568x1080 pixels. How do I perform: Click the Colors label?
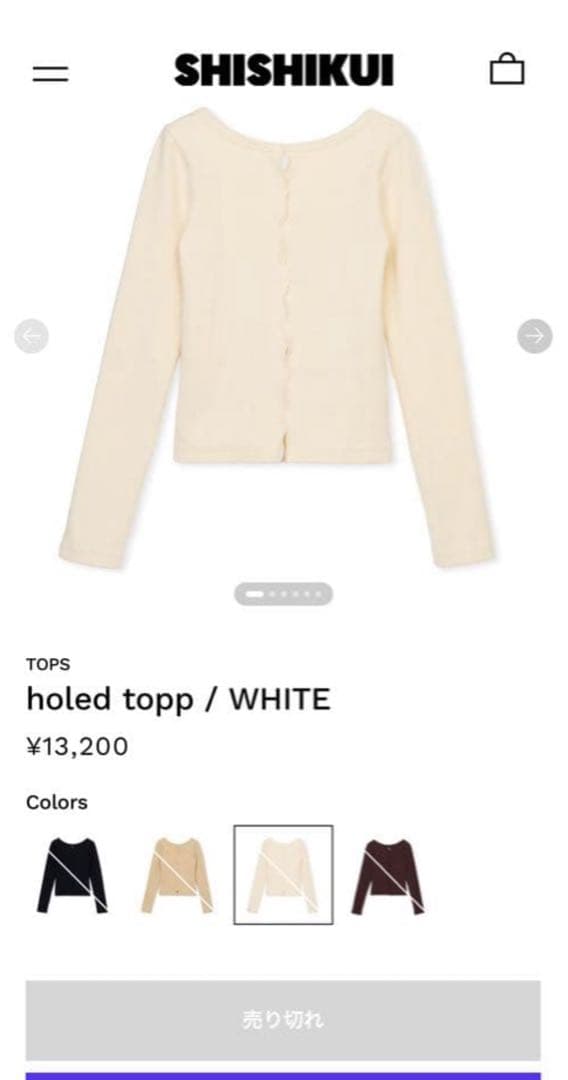56,803
